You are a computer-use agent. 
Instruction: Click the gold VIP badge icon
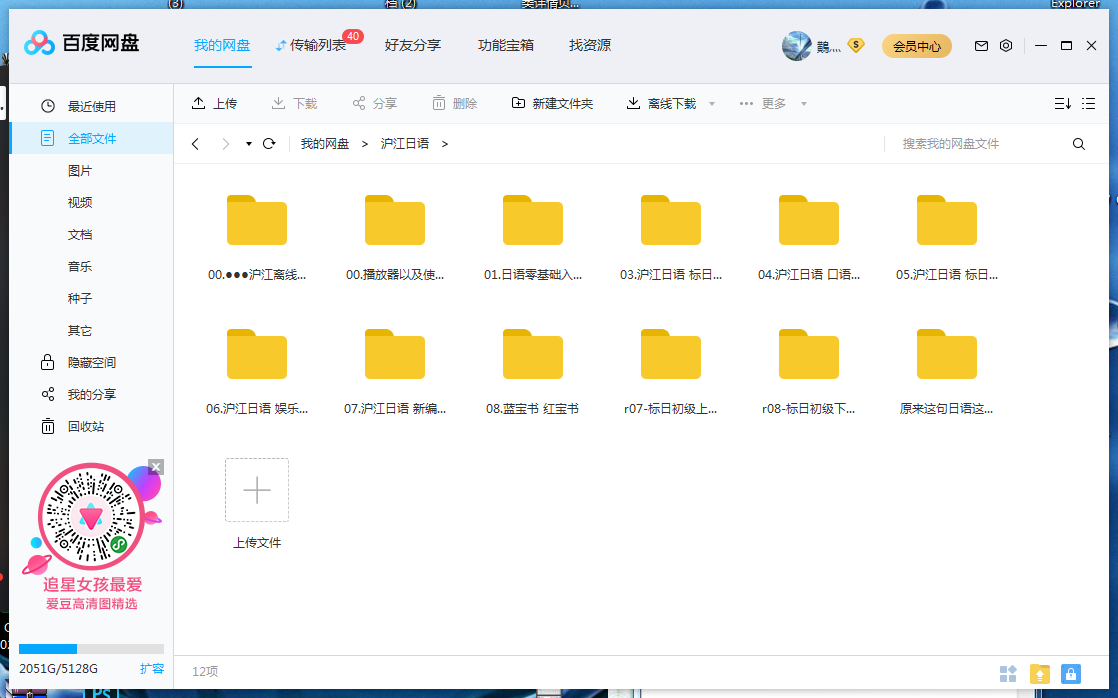856,46
